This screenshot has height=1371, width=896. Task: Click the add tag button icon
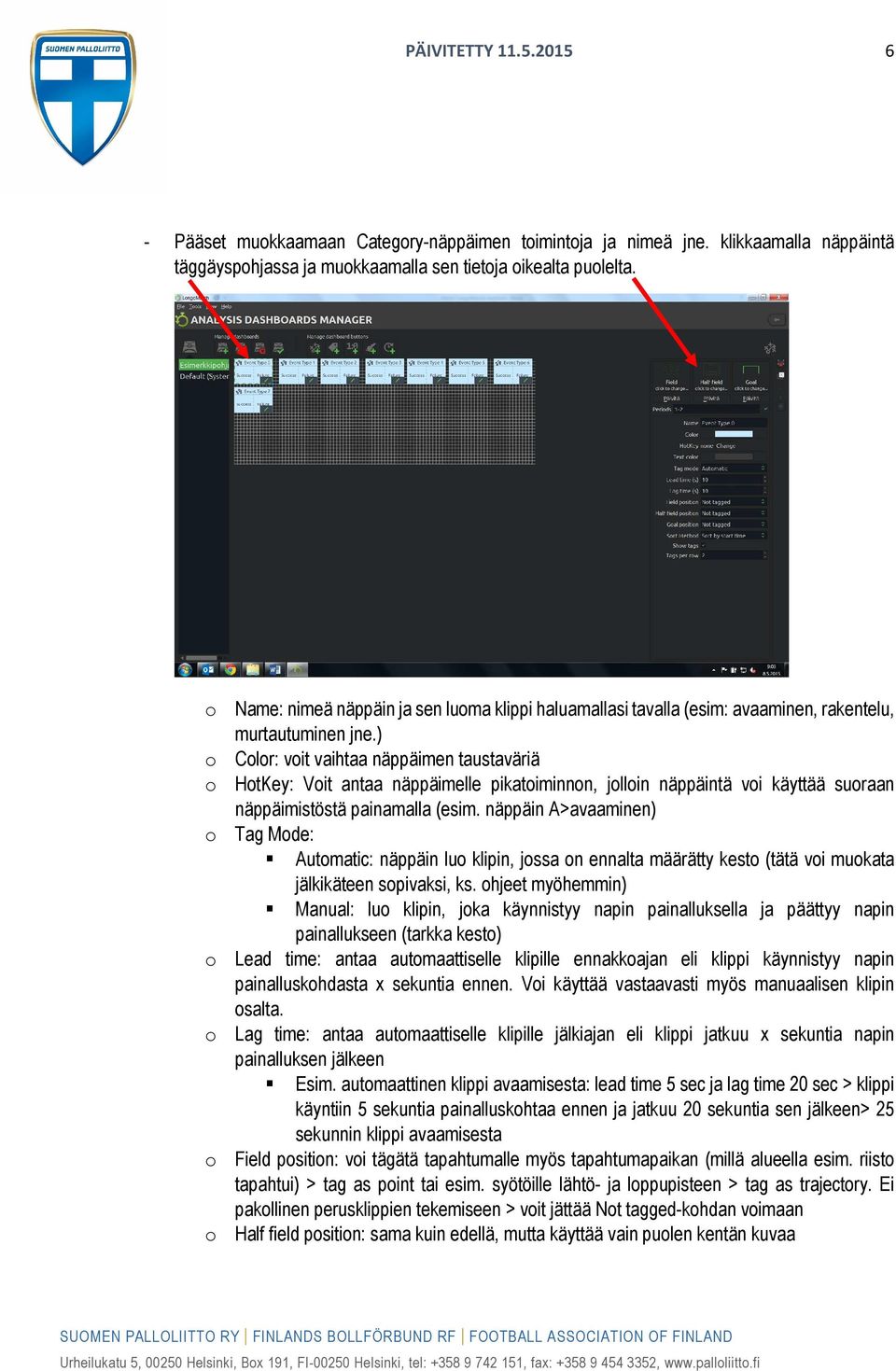coord(334,348)
